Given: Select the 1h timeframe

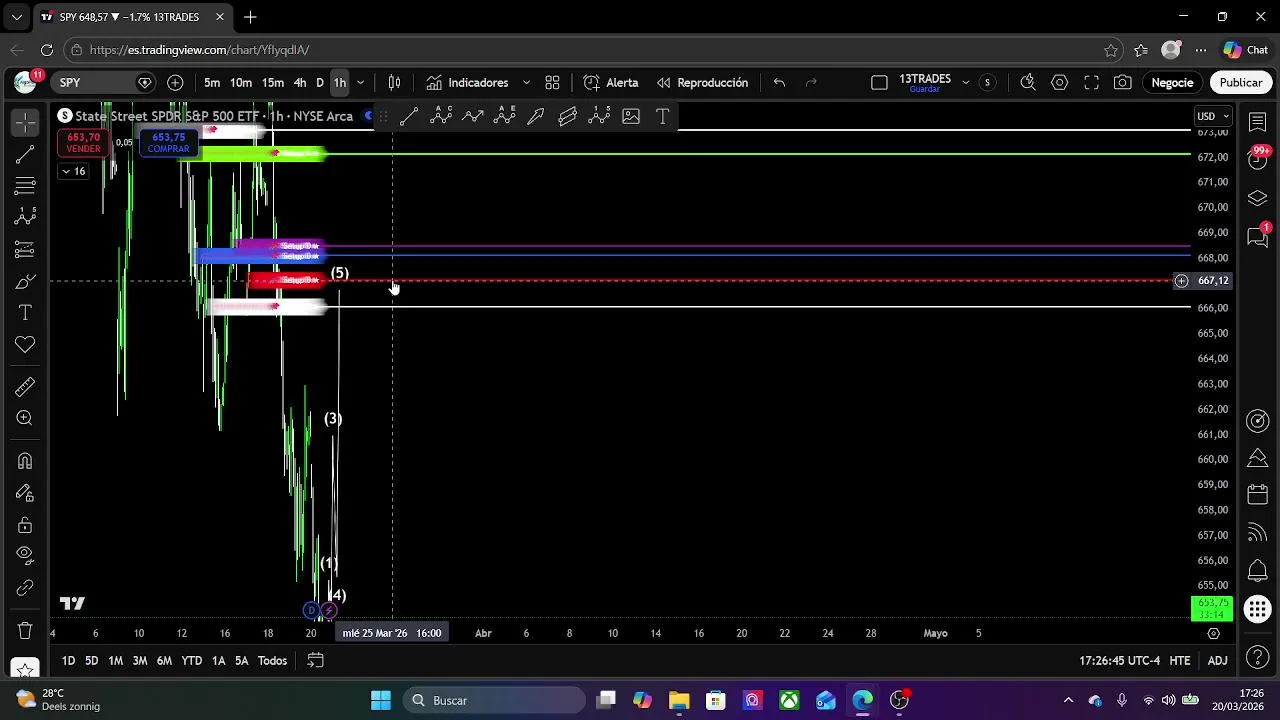Looking at the screenshot, I should pyautogui.click(x=340, y=83).
